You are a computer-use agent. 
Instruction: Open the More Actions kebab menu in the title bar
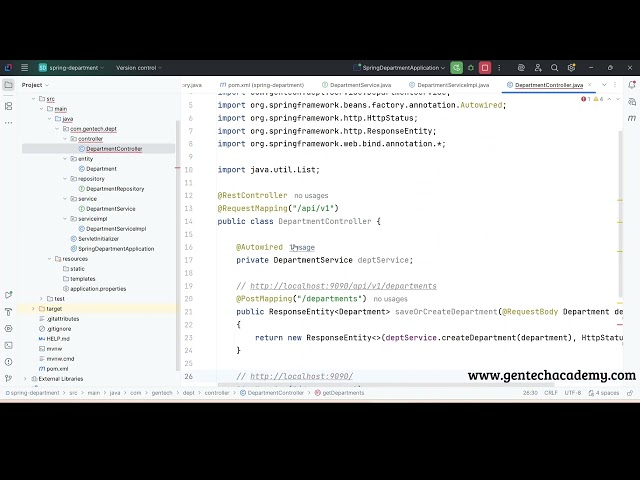coord(499,68)
